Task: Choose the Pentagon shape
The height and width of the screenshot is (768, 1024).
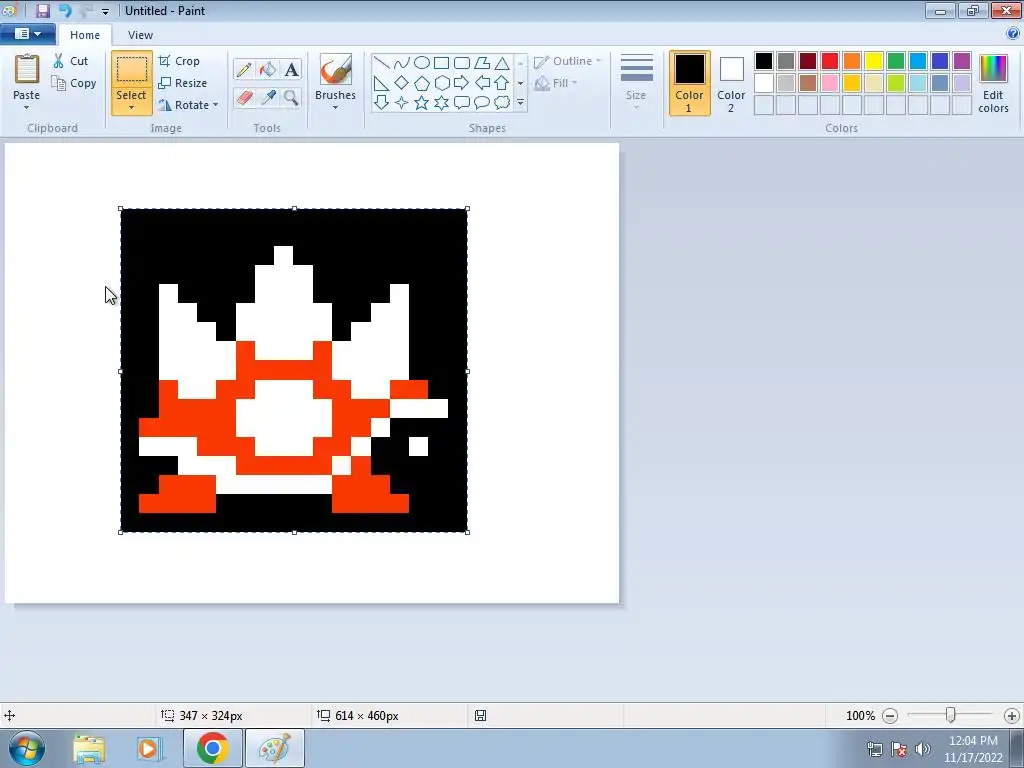Action: click(422, 83)
